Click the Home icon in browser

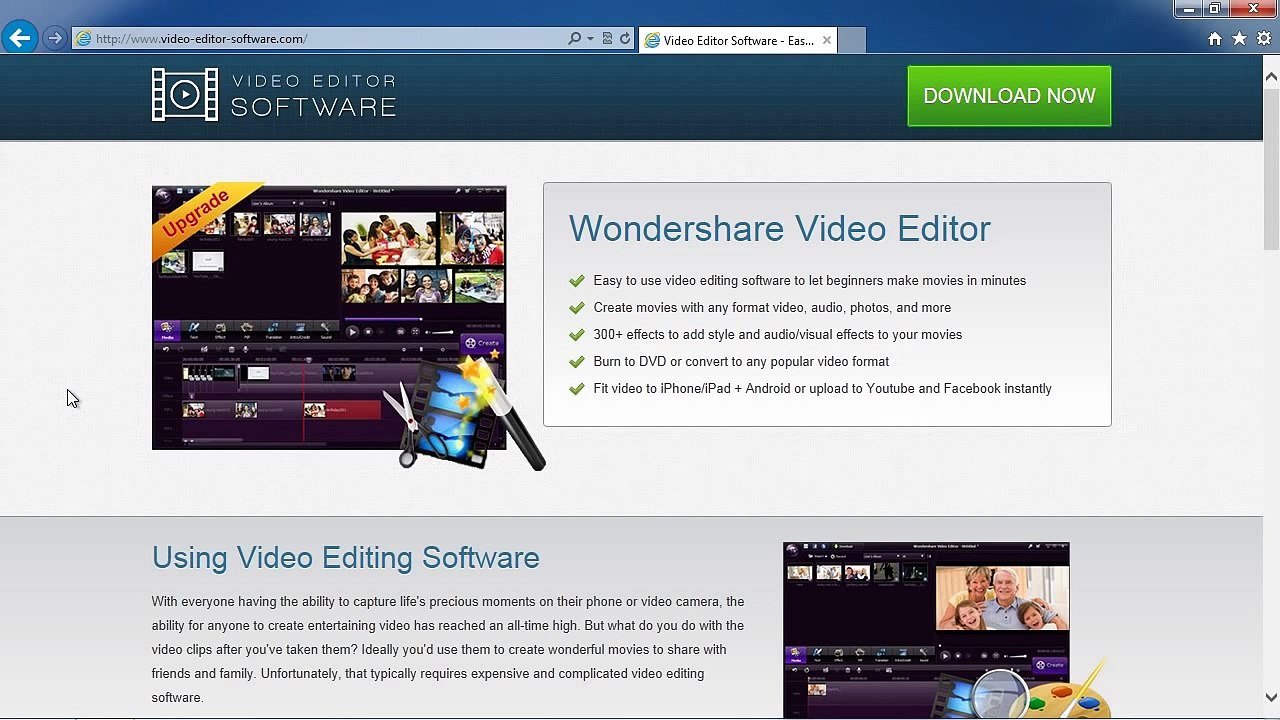(1214, 39)
